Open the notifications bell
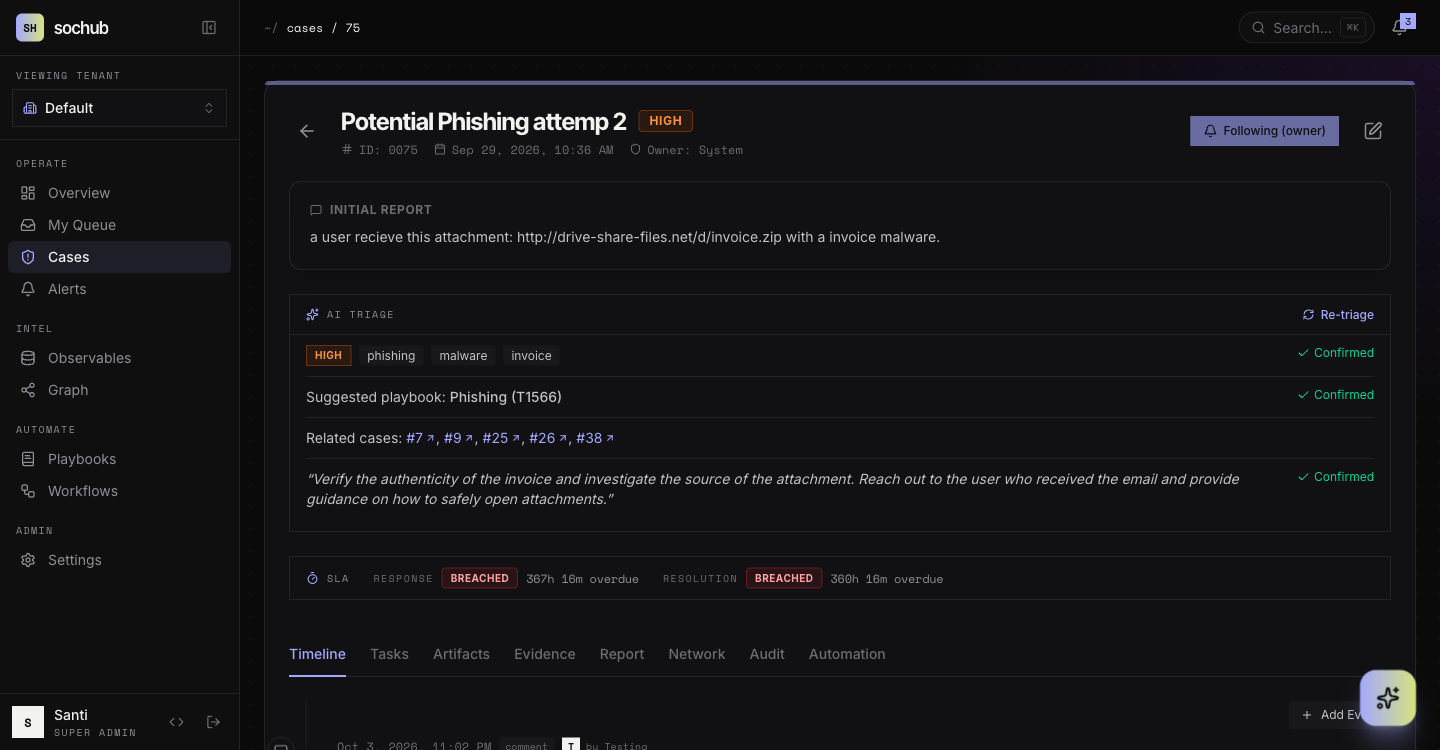Screen dimensions: 1440x750 pos(1399,28)
